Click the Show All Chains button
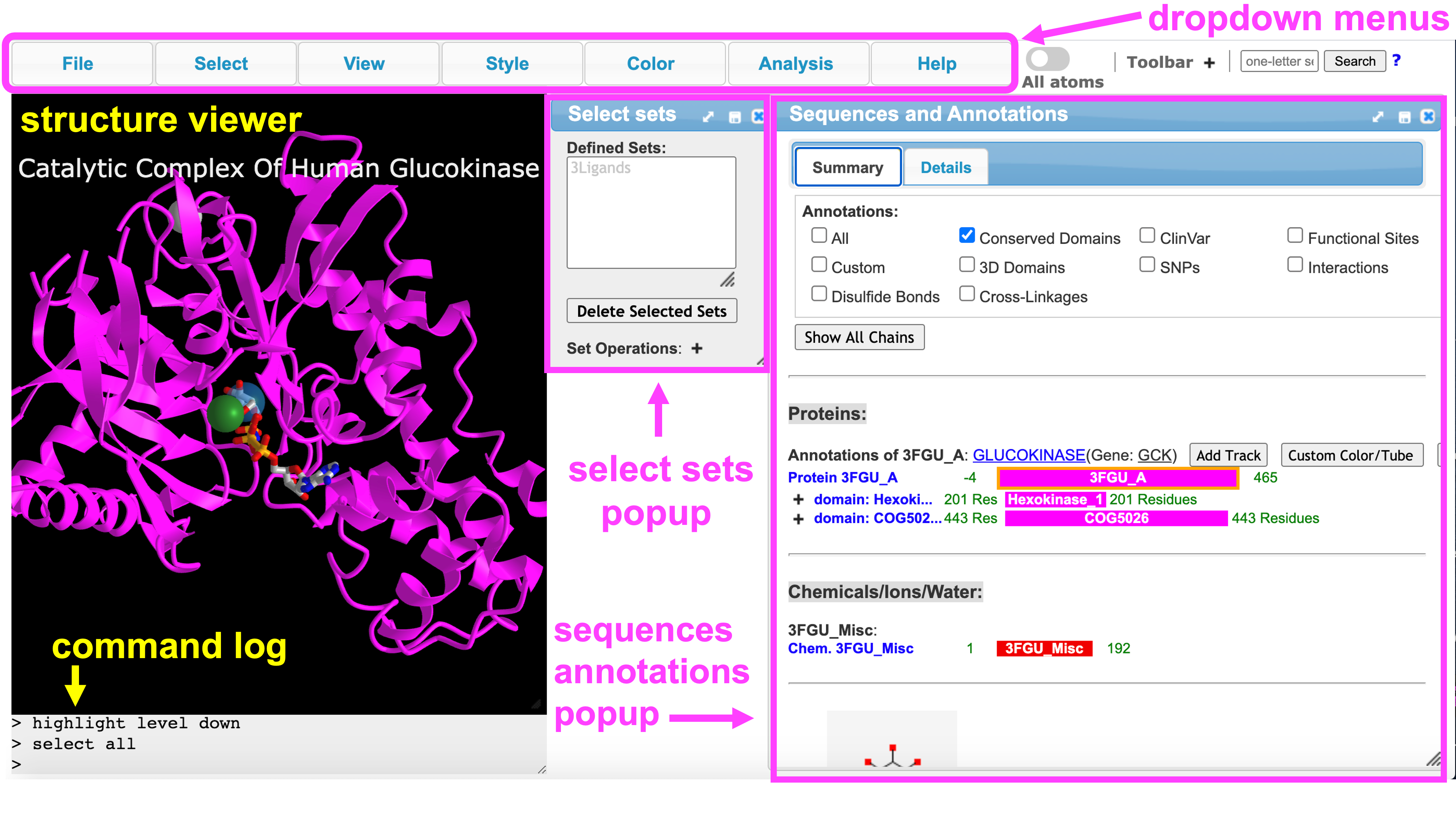Image resolution: width=1456 pixels, height=819 pixels. tap(859, 337)
